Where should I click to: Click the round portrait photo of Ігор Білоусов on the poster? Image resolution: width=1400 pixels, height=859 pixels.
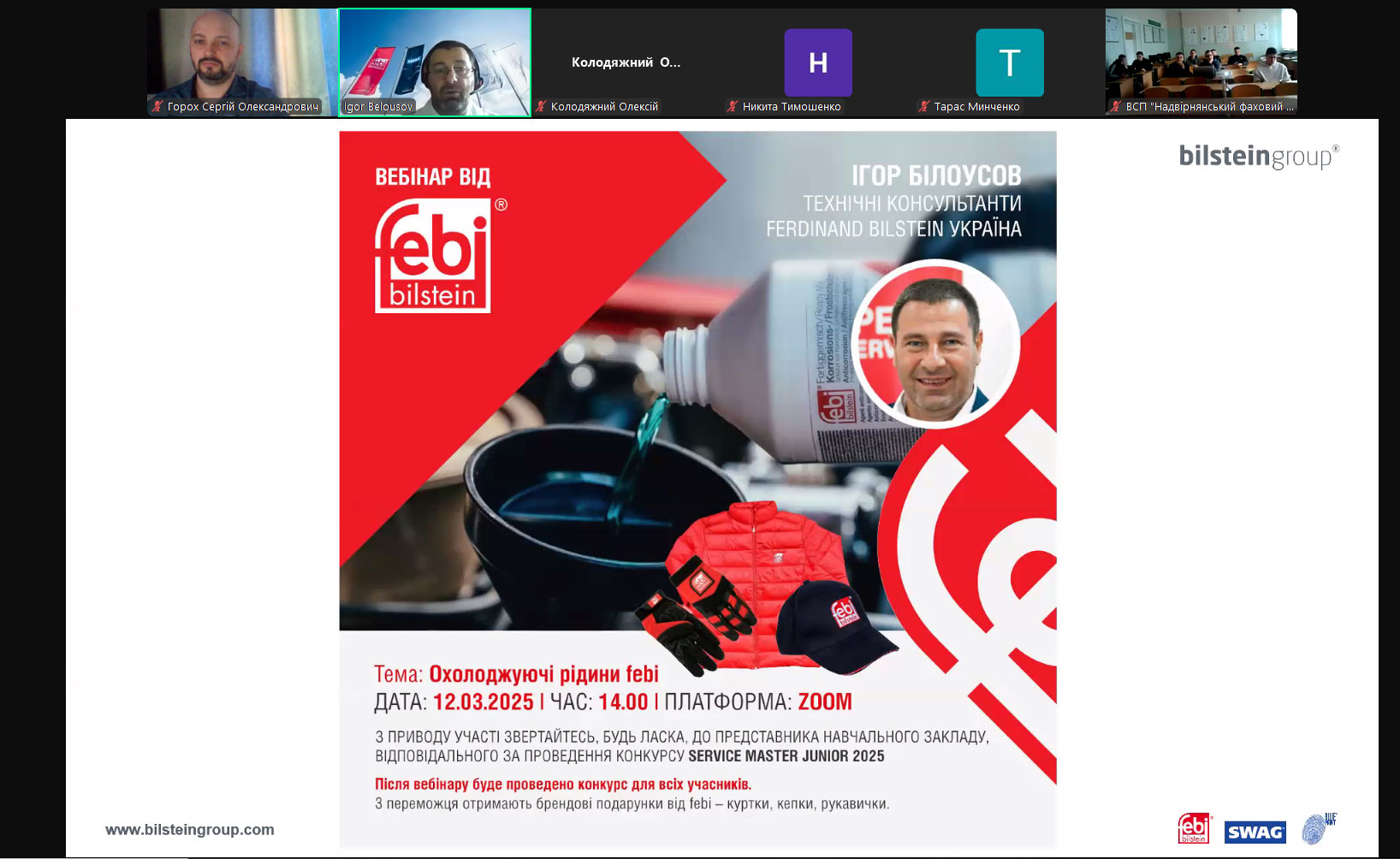tap(935, 343)
